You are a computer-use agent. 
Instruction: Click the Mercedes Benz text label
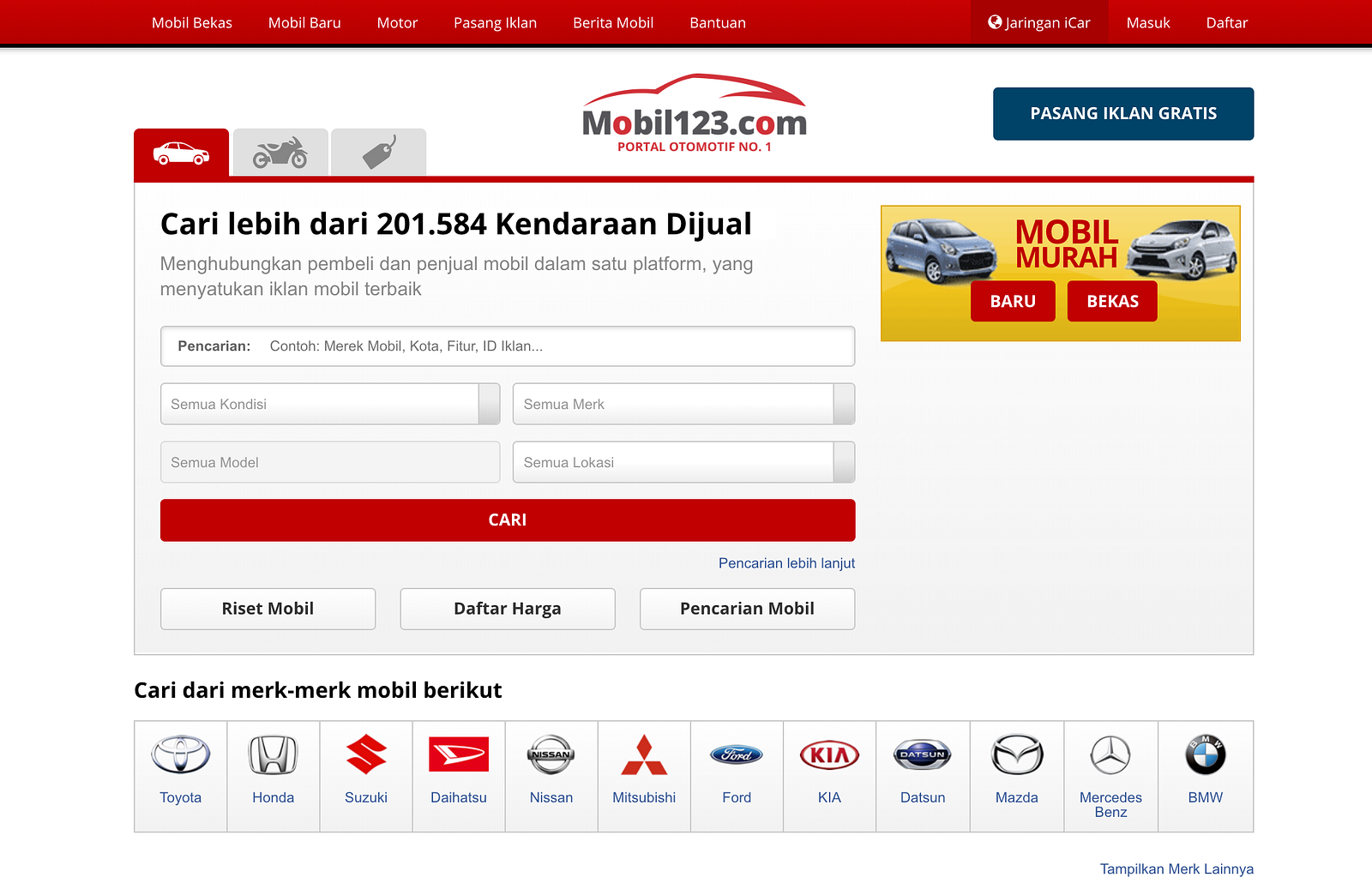[x=1110, y=805]
